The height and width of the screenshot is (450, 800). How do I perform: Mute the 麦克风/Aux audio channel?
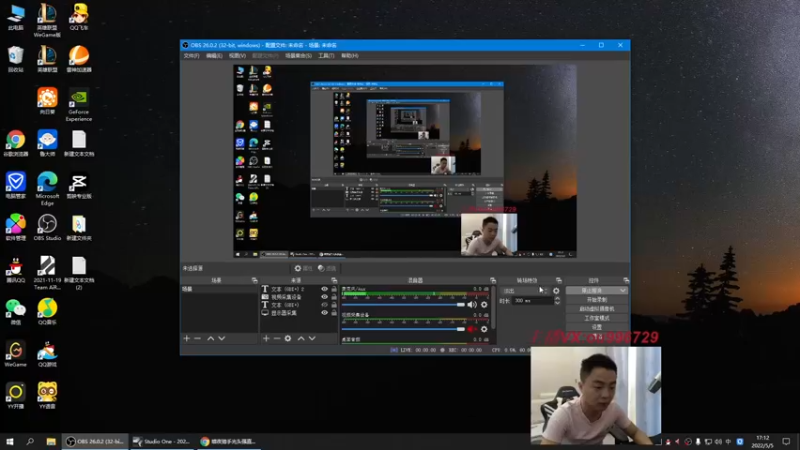pyautogui.click(x=472, y=305)
